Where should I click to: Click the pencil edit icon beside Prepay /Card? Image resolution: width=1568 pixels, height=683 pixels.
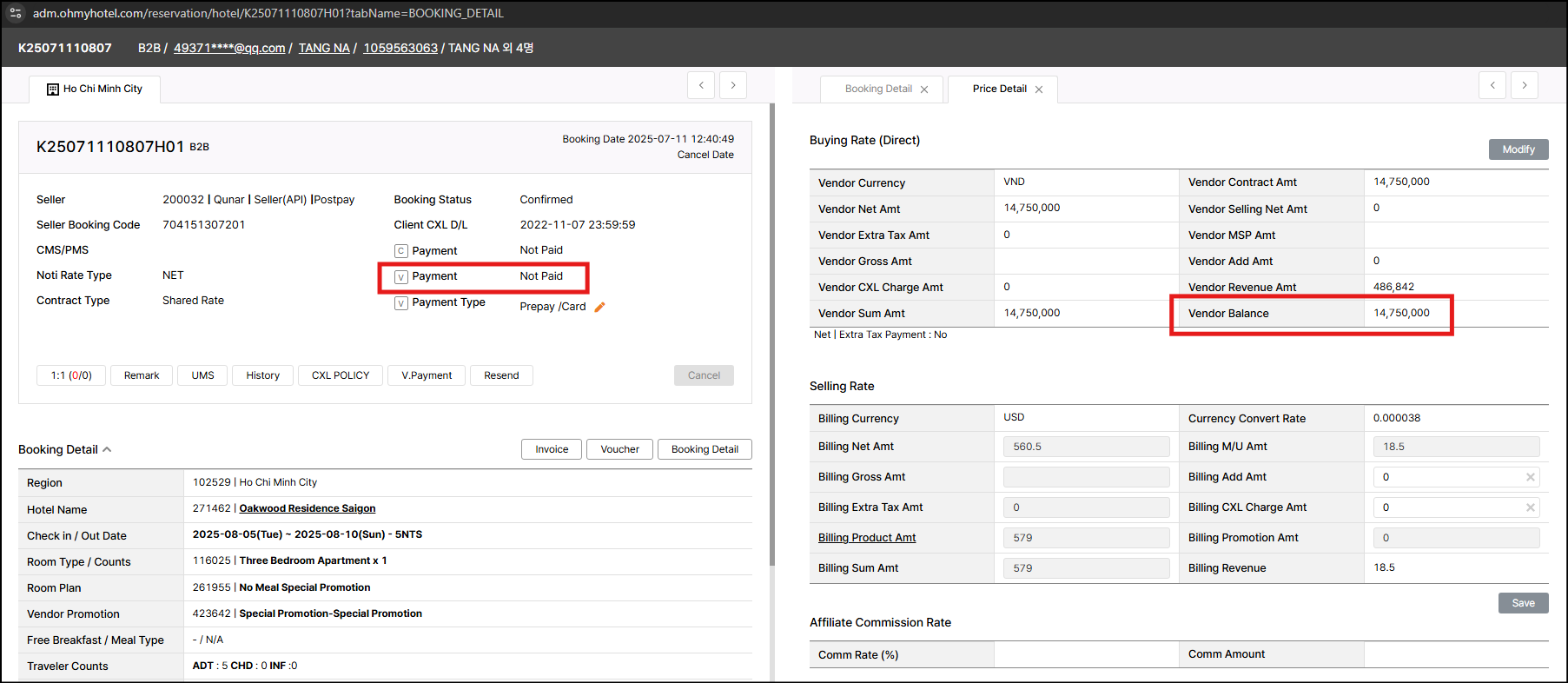tap(599, 307)
